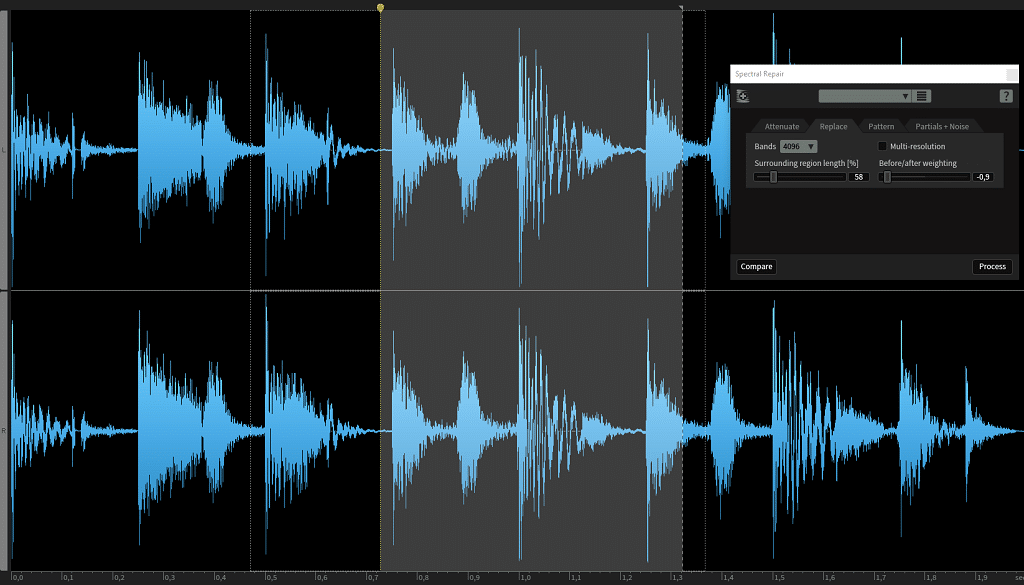
Task: Open the empty preset dropdown
Action: coord(865,97)
